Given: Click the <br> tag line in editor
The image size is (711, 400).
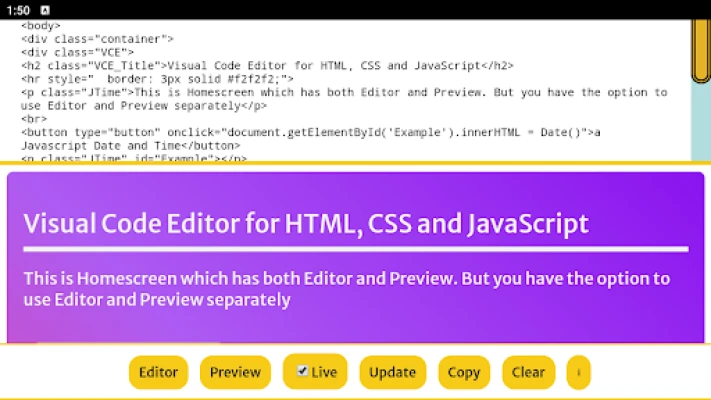Looking at the screenshot, I should pyautogui.click(x=34, y=119).
